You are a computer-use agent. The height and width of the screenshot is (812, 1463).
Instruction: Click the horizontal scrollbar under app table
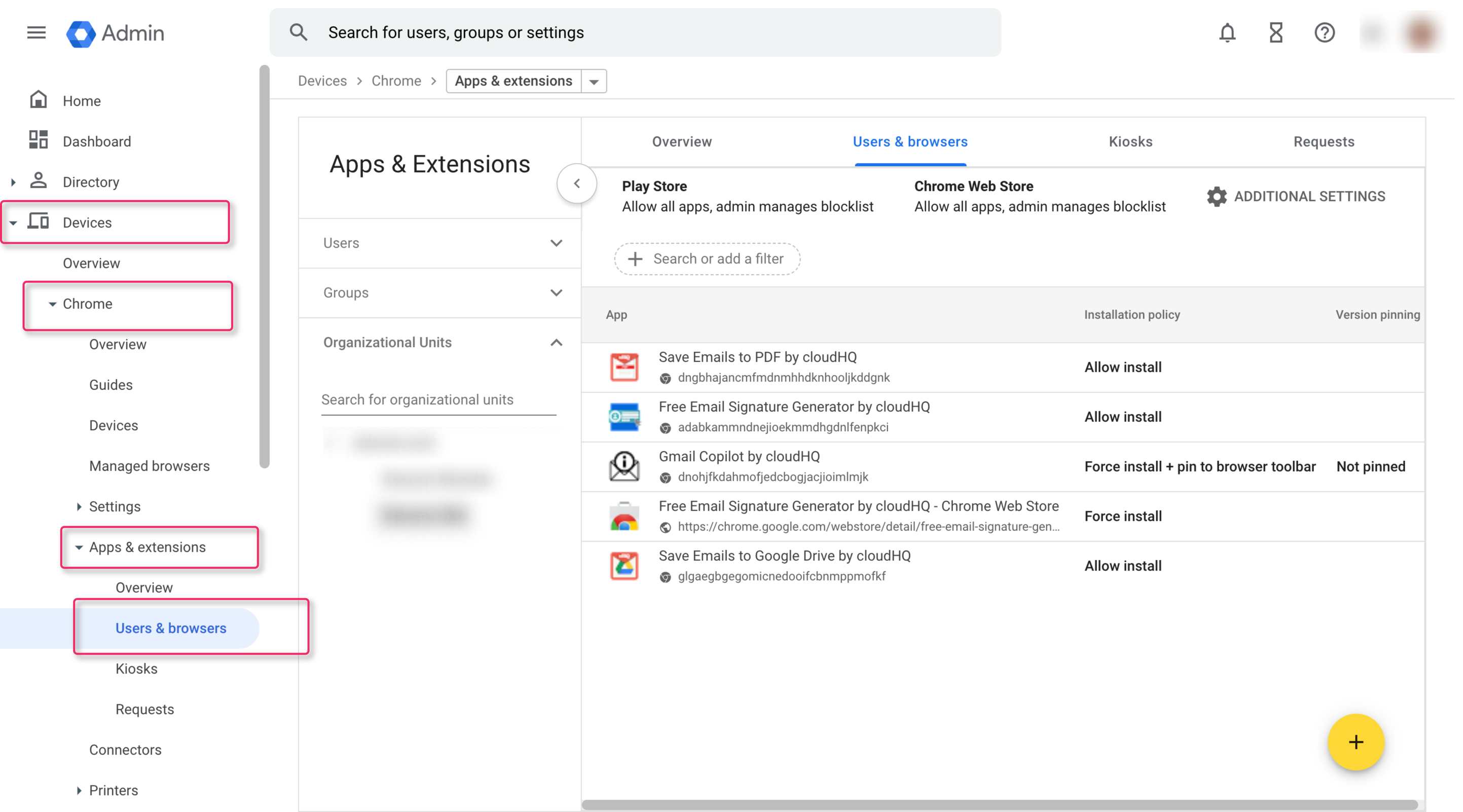coord(1000,804)
